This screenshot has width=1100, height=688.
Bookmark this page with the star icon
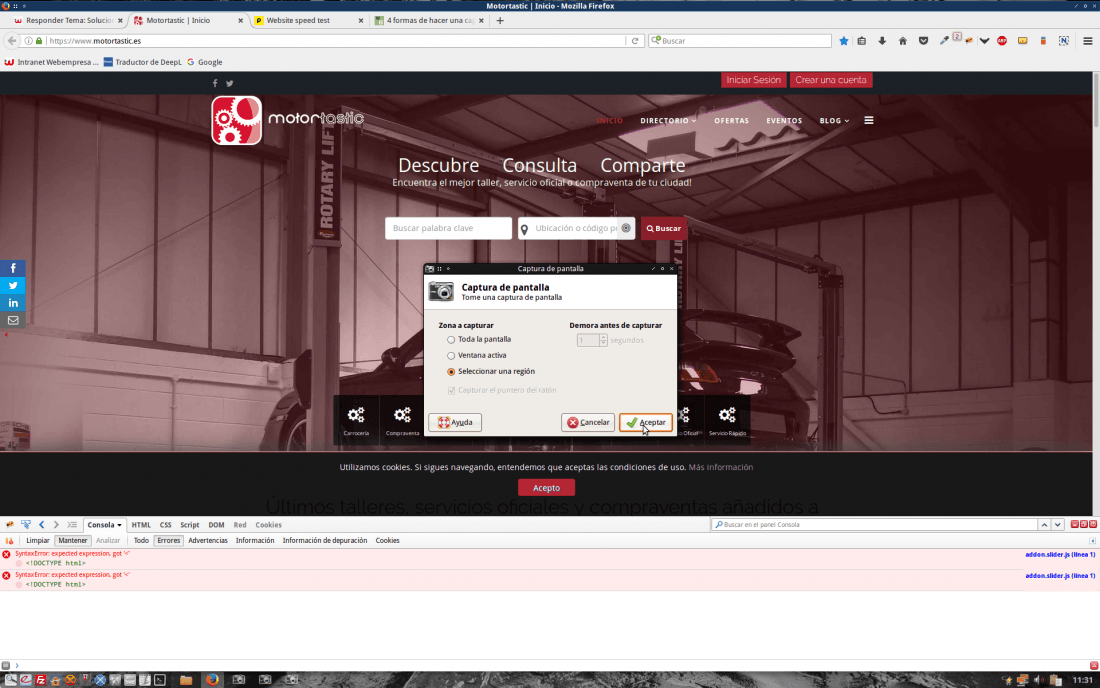tap(843, 41)
